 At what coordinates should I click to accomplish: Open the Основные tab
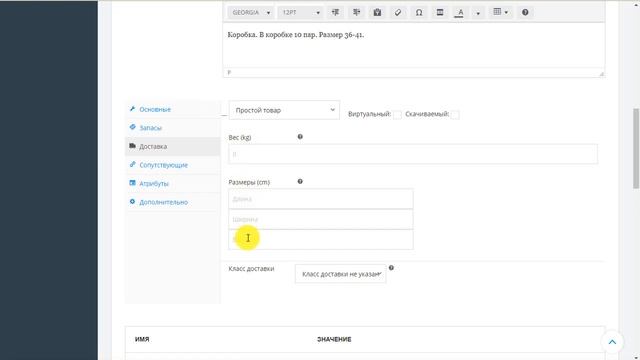173,109
